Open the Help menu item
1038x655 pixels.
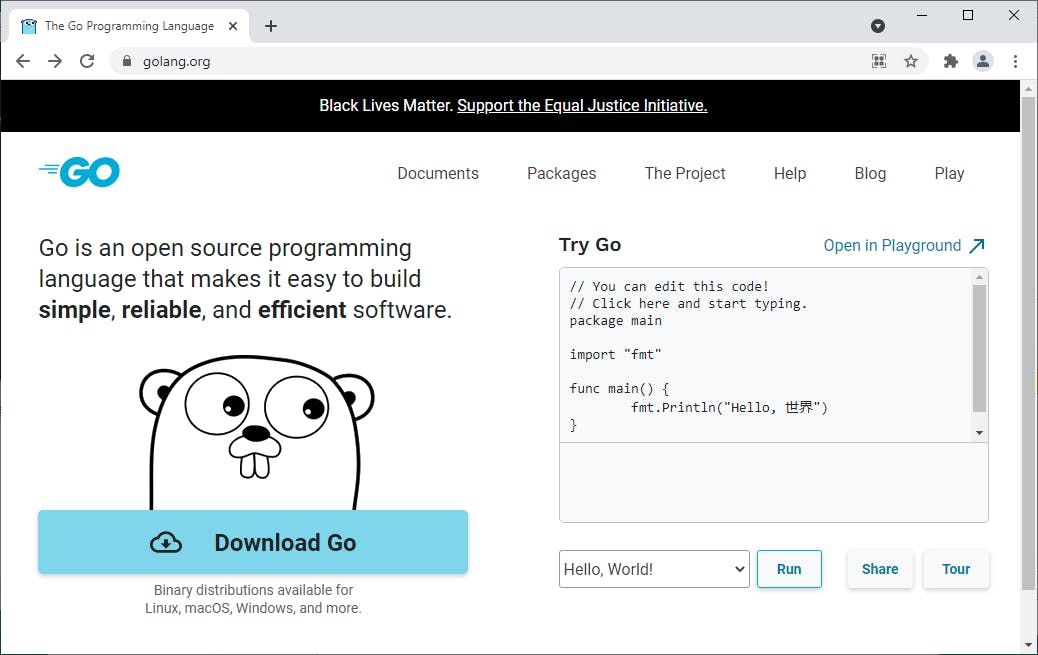[790, 174]
